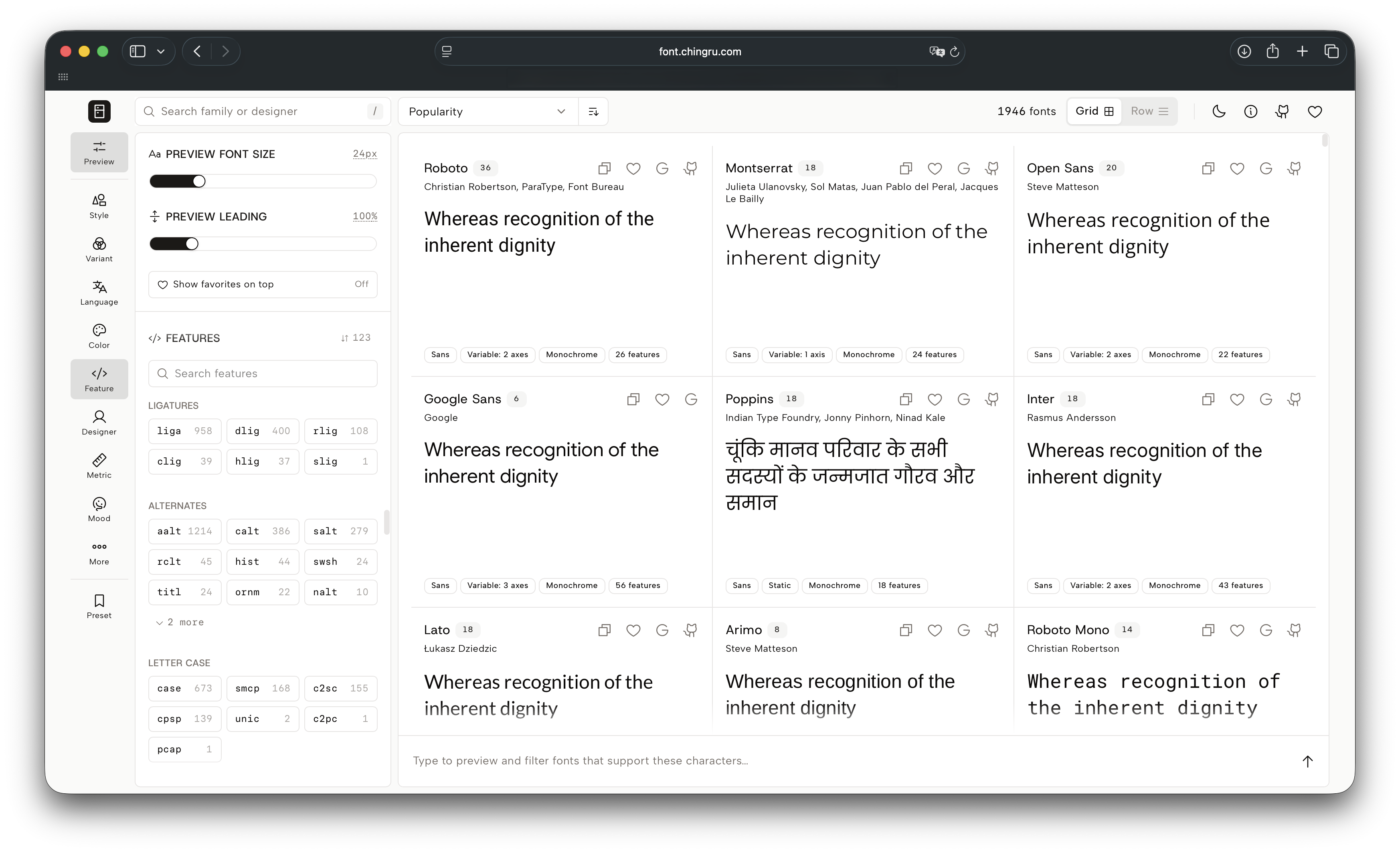Image resolution: width=1400 pixels, height=853 pixels.
Task: Open the Designer sidebar panel
Action: [x=99, y=422]
